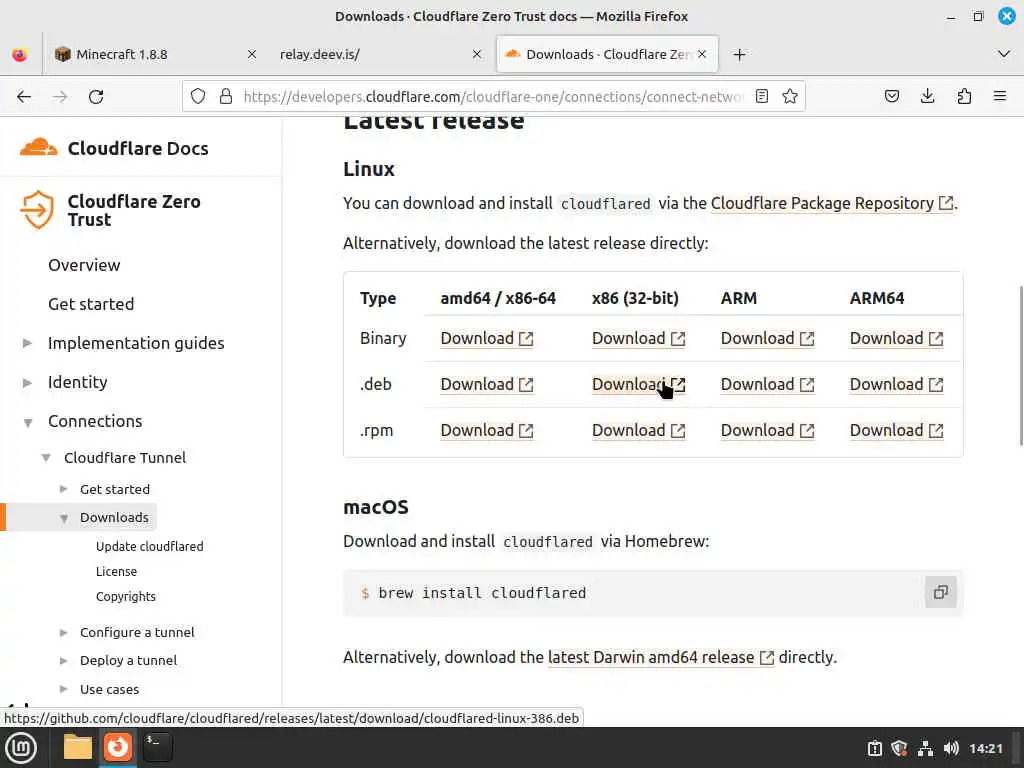Toggle Reader View icon in address bar
This screenshot has width=1024, height=768.
(761, 97)
